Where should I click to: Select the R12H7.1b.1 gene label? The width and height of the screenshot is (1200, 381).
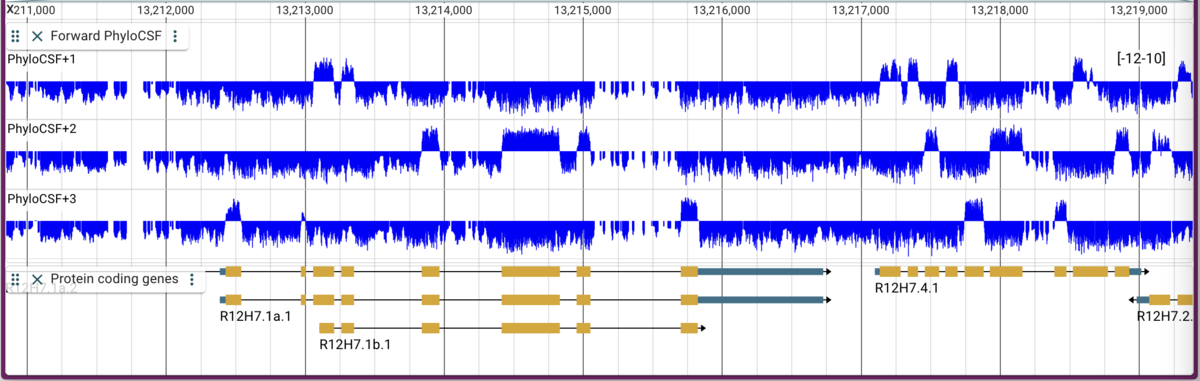(x=355, y=344)
